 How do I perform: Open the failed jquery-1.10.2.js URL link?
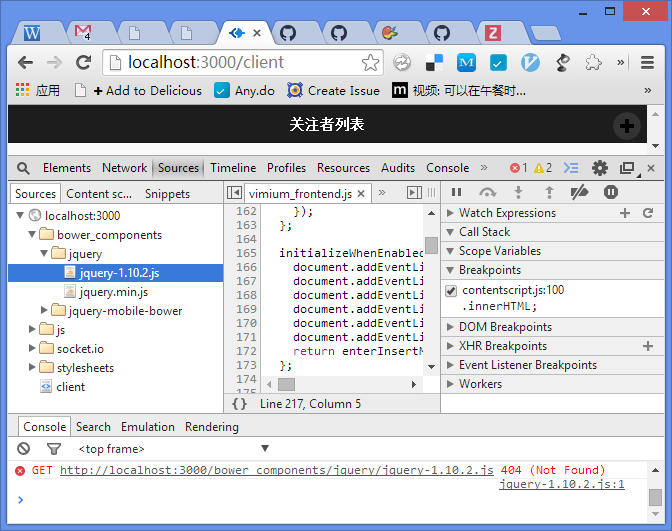pos(276,470)
